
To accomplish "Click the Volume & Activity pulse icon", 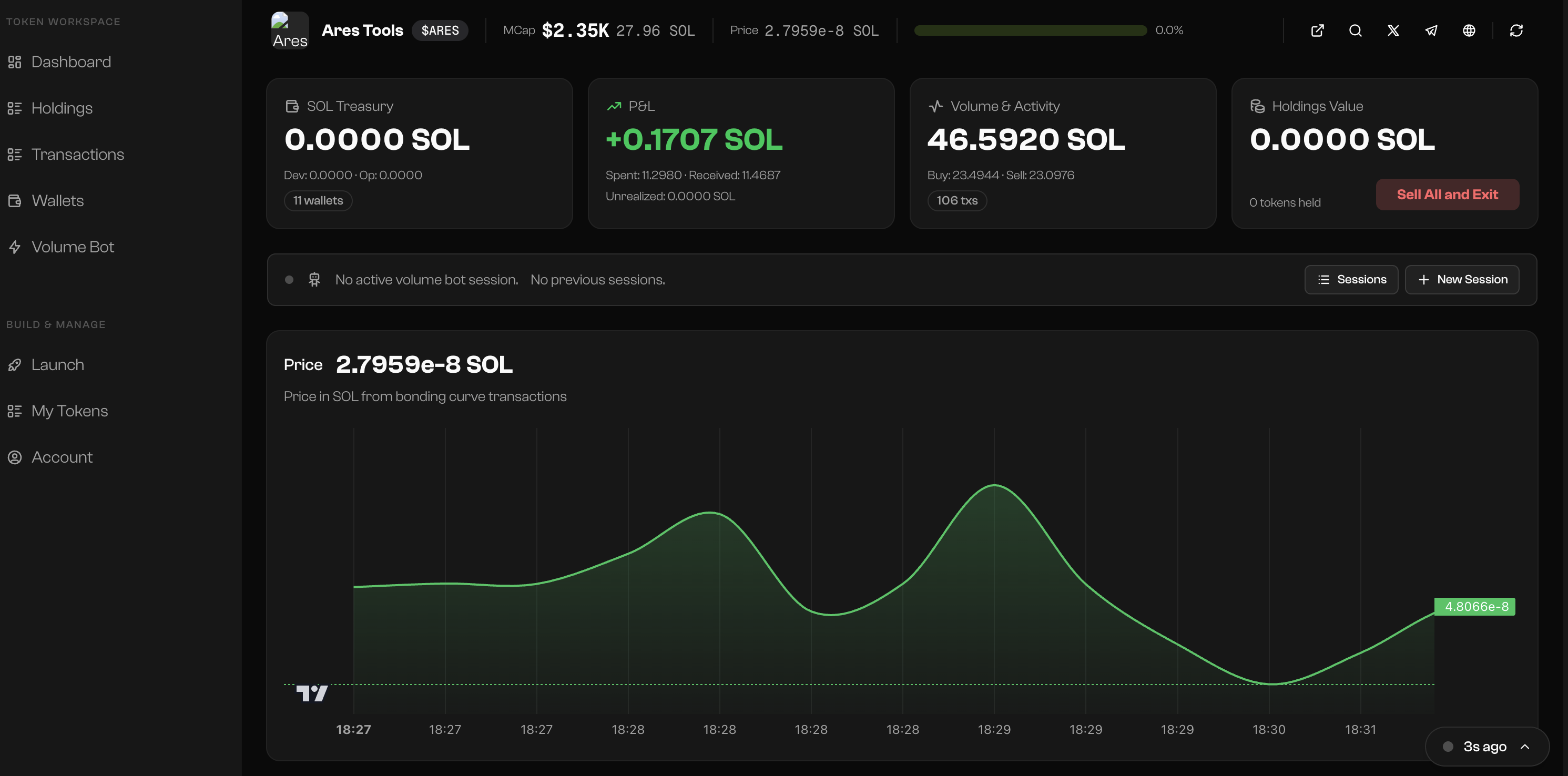I will 935,107.
